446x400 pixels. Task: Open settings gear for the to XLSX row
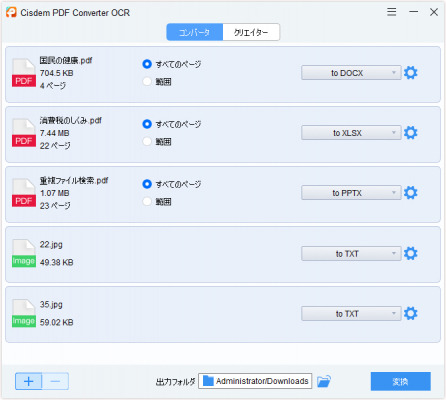tap(410, 133)
